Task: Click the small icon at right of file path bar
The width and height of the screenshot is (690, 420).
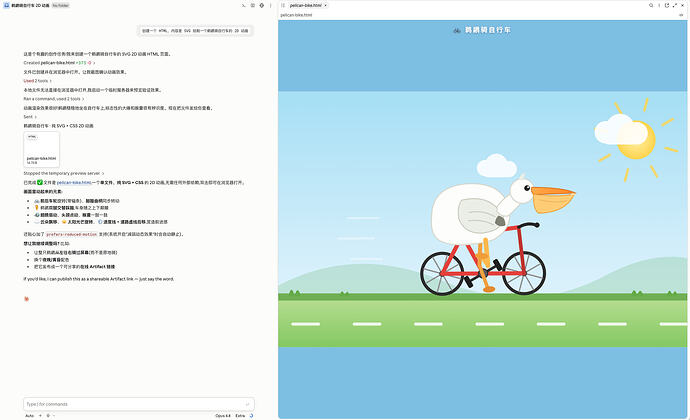Action: click(681, 15)
